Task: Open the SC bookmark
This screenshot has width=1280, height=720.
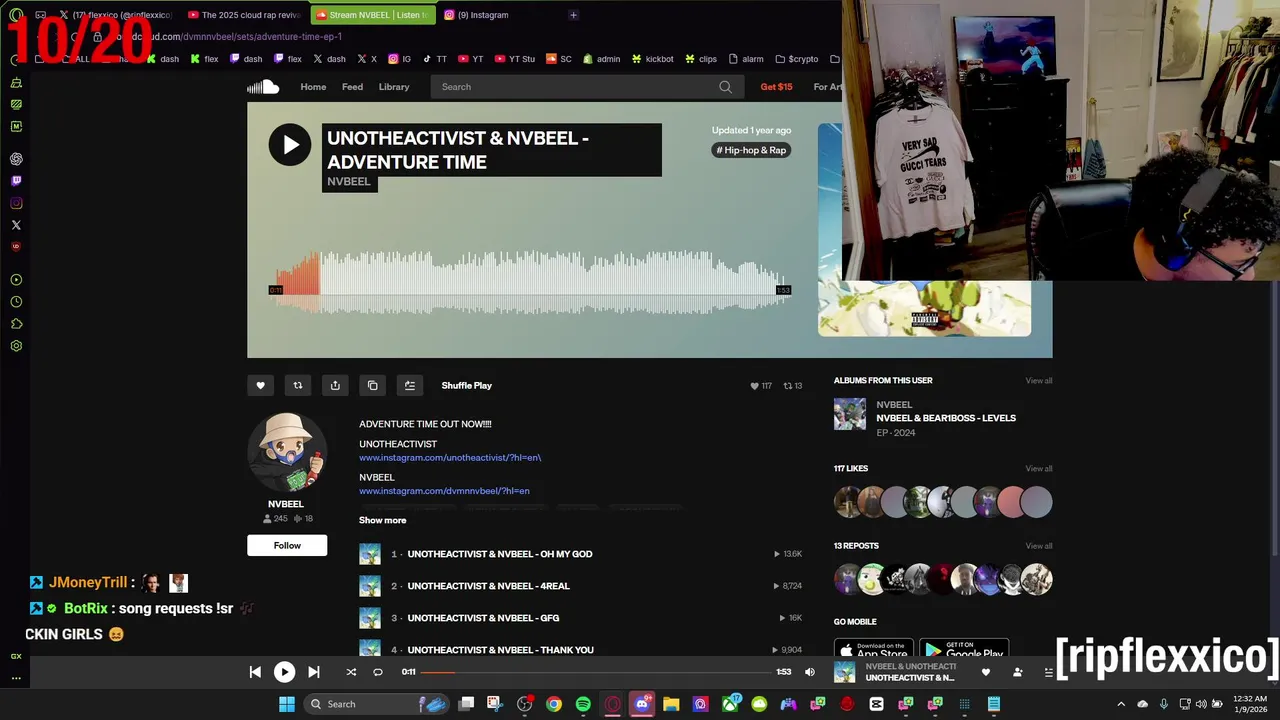Action: [x=559, y=59]
